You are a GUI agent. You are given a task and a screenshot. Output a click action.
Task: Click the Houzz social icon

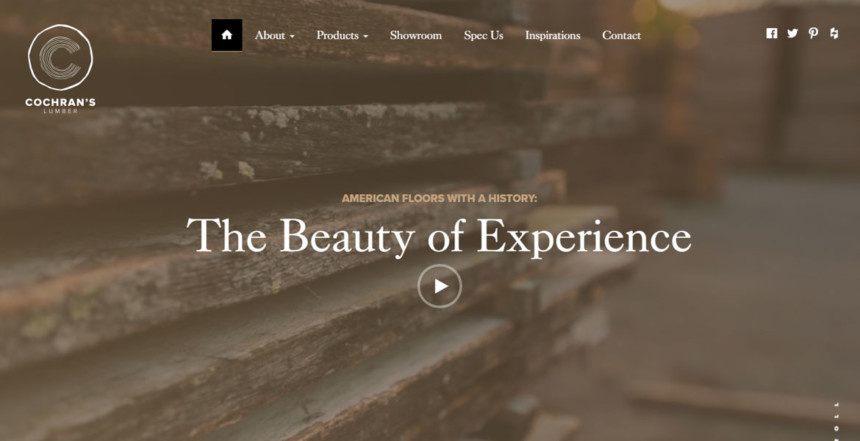(834, 33)
